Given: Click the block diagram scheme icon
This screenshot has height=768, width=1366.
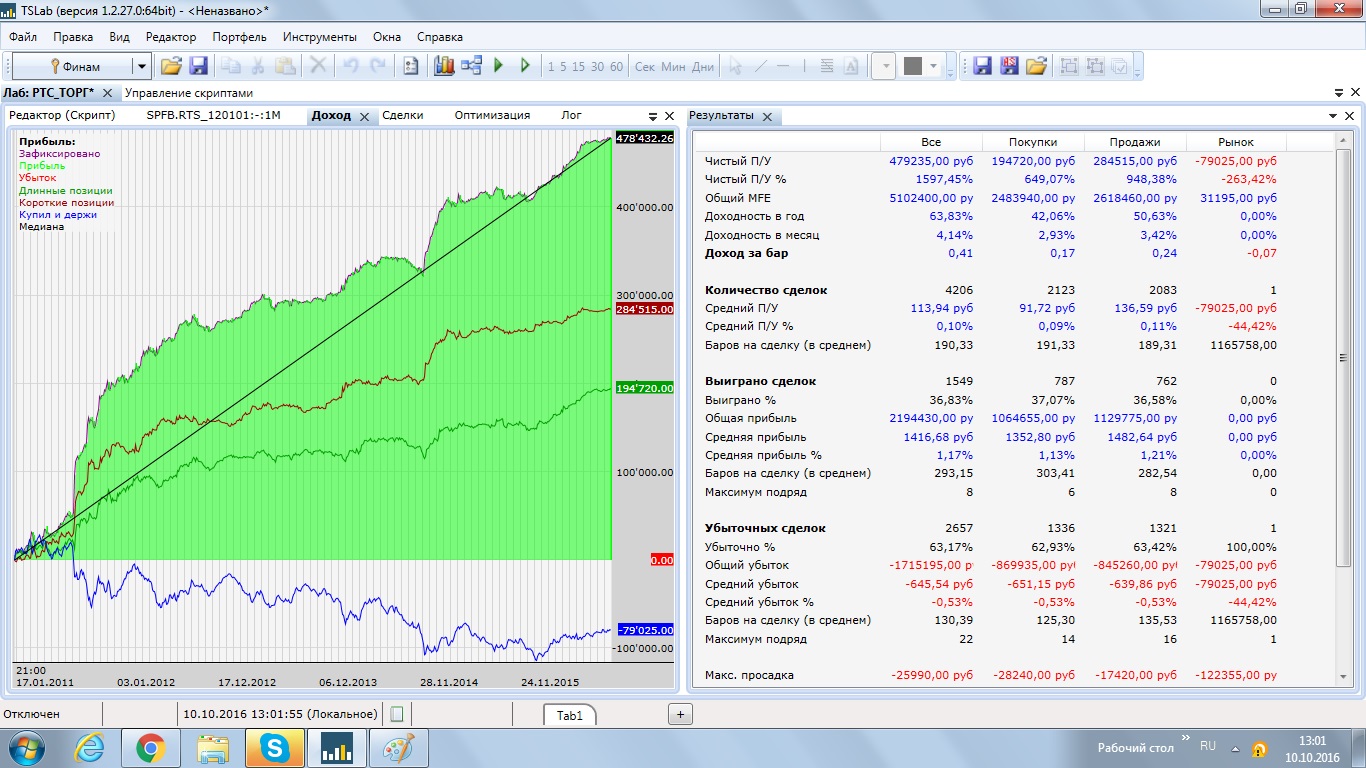Looking at the screenshot, I should tap(471, 66).
